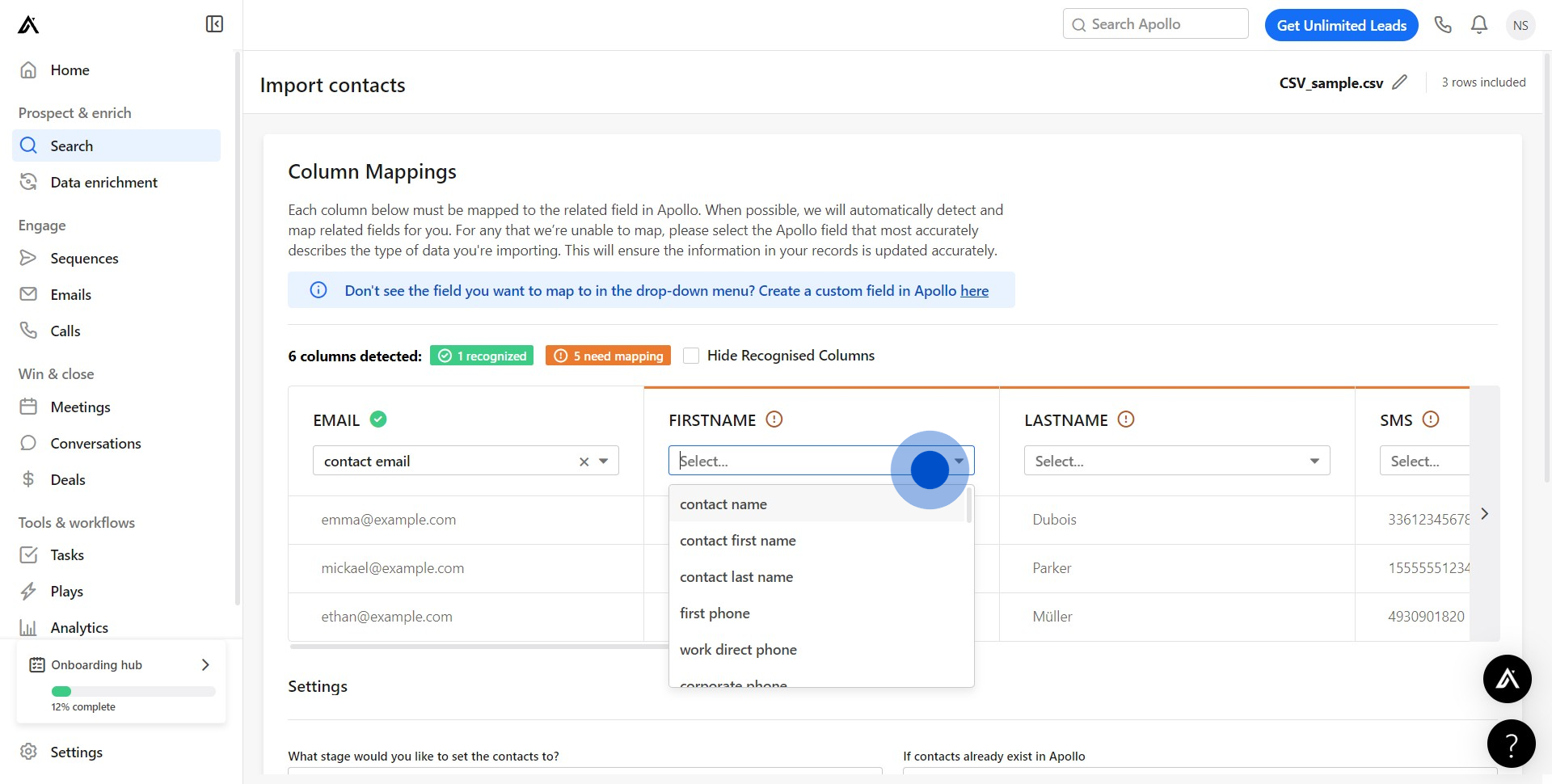Click the onboarding 12% complete progress bar
This screenshot has height=784, width=1552.
[x=133, y=691]
